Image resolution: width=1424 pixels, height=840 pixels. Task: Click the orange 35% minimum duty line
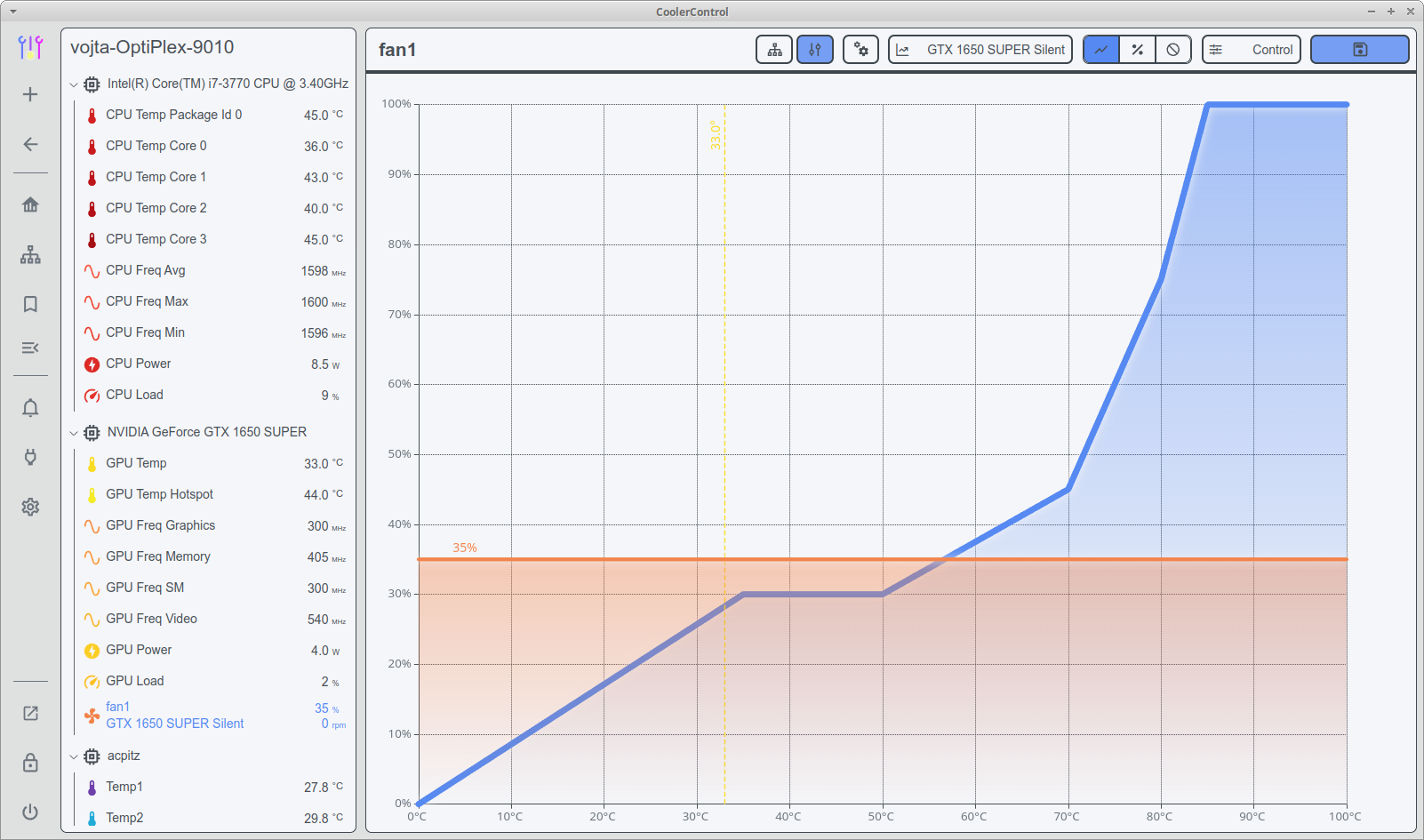point(882,559)
